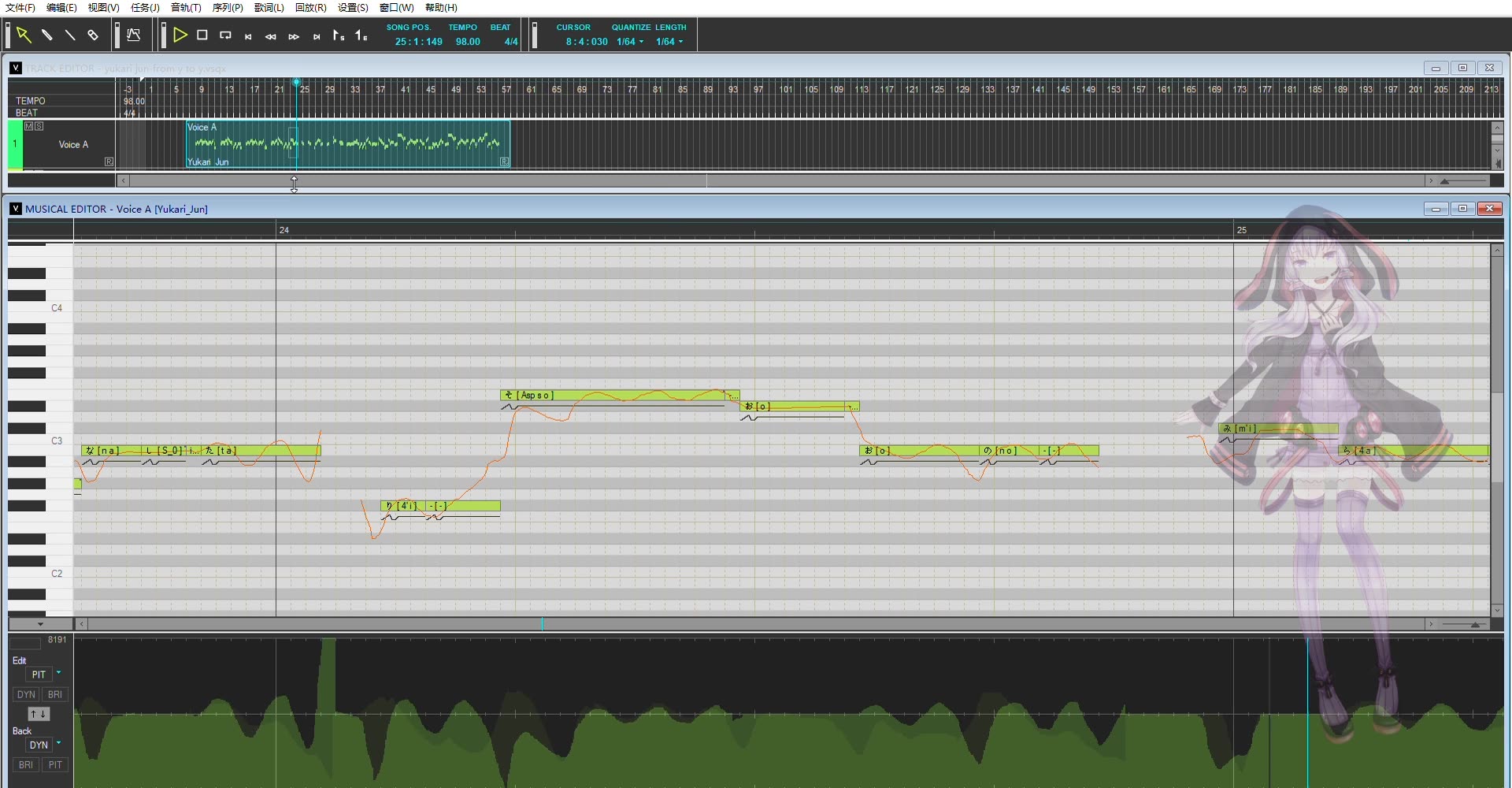Solo the Voice A track (S)

tap(39, 126)
